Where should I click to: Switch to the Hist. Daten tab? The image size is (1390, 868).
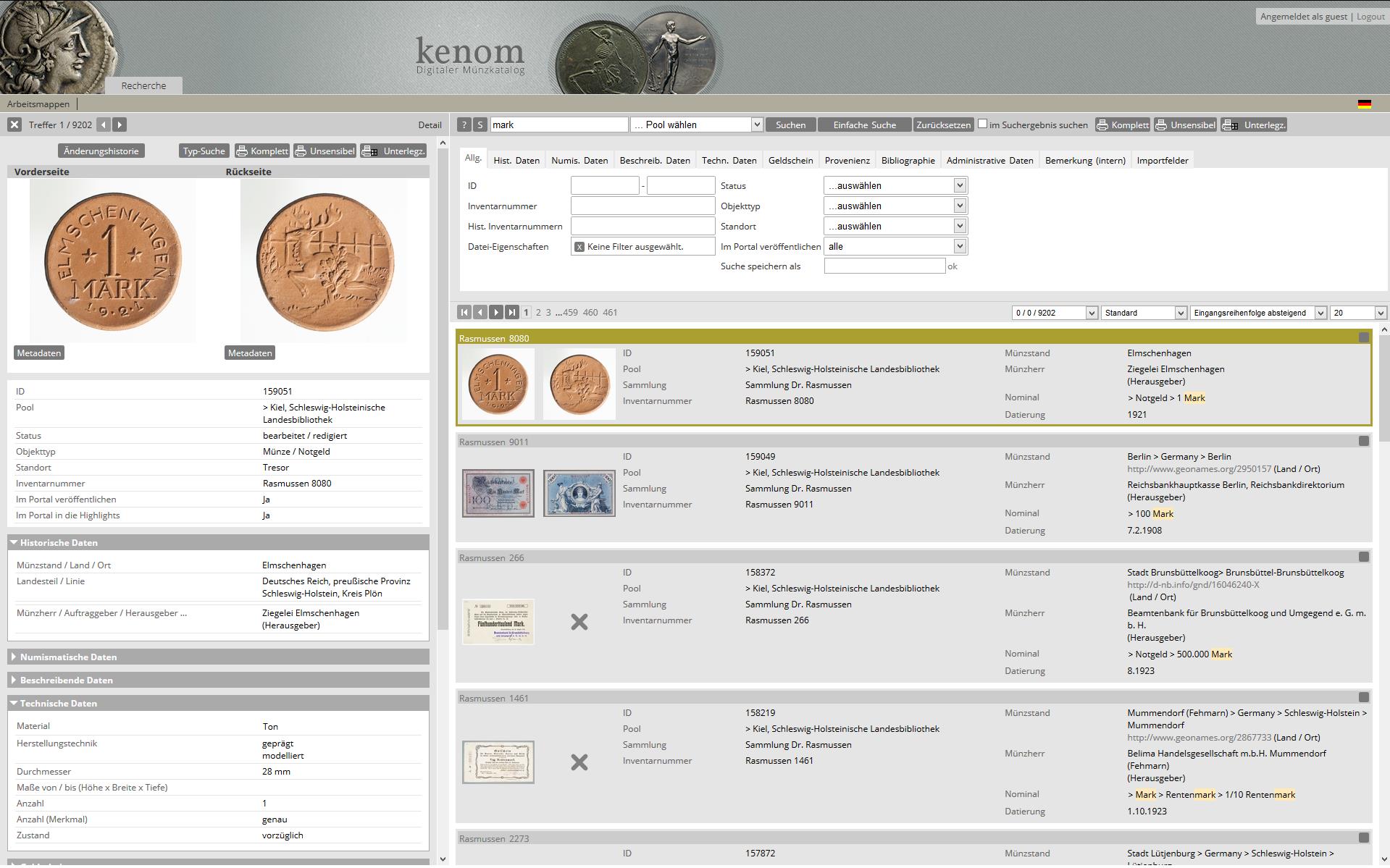pyautogui.click(x=516, y=160)
